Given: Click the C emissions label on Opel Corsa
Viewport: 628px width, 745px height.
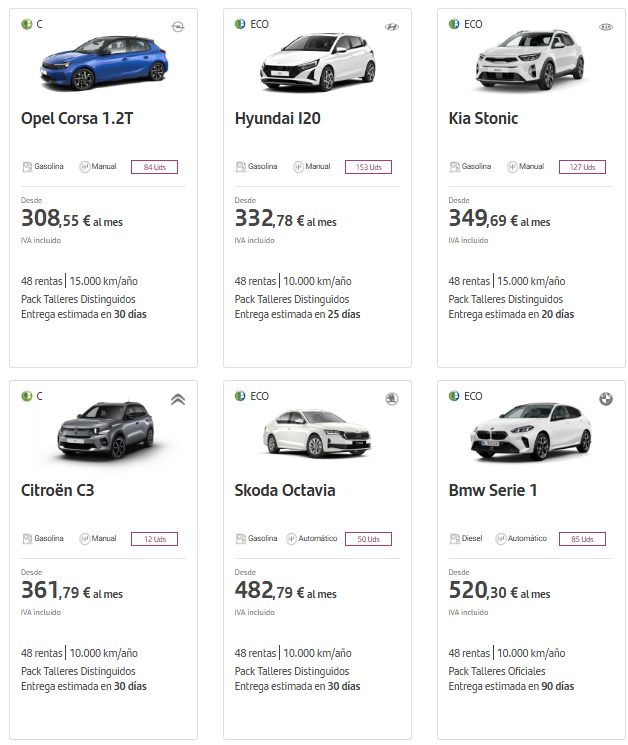Looking at the screenshot, I should click(26, 24).
